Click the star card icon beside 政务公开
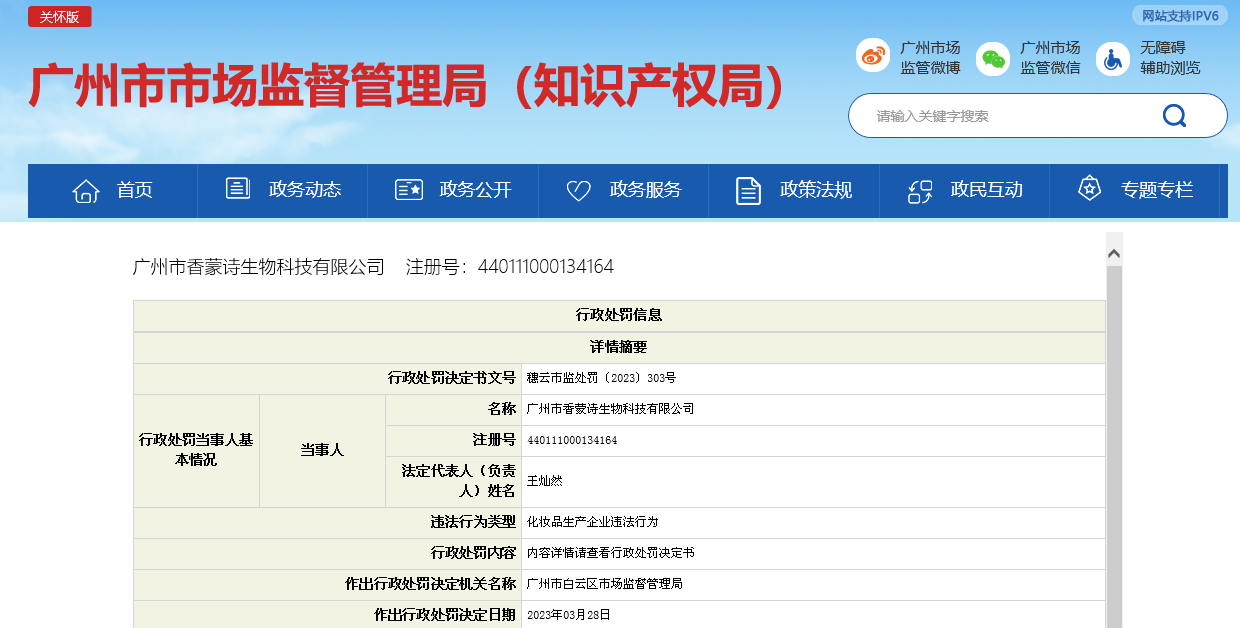1240x628 pixels. (x=409, y=189)
